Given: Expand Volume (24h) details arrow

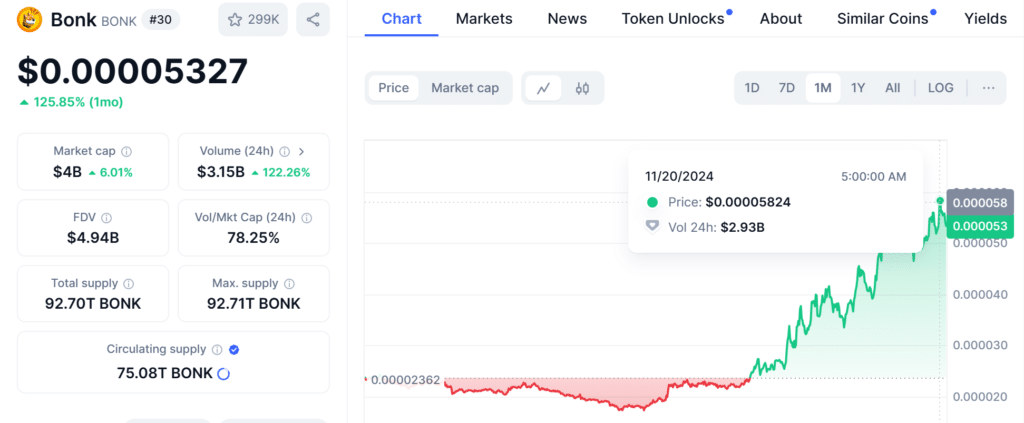Looking at the screenshot, I should (x=302, y=152).
